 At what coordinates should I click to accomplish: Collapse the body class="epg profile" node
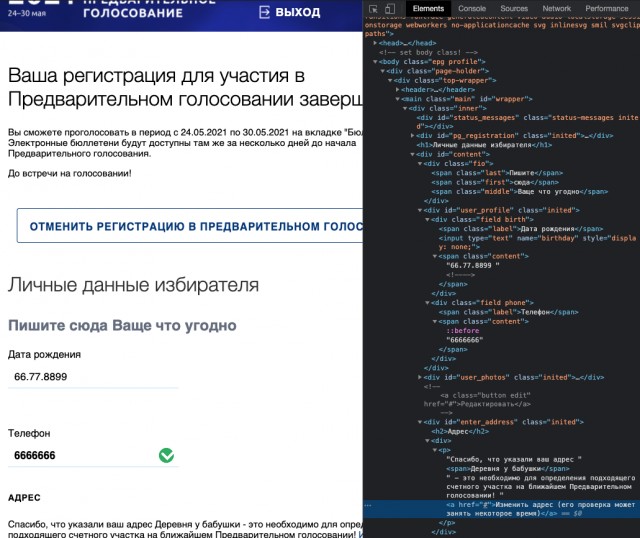tap(375, 62)
